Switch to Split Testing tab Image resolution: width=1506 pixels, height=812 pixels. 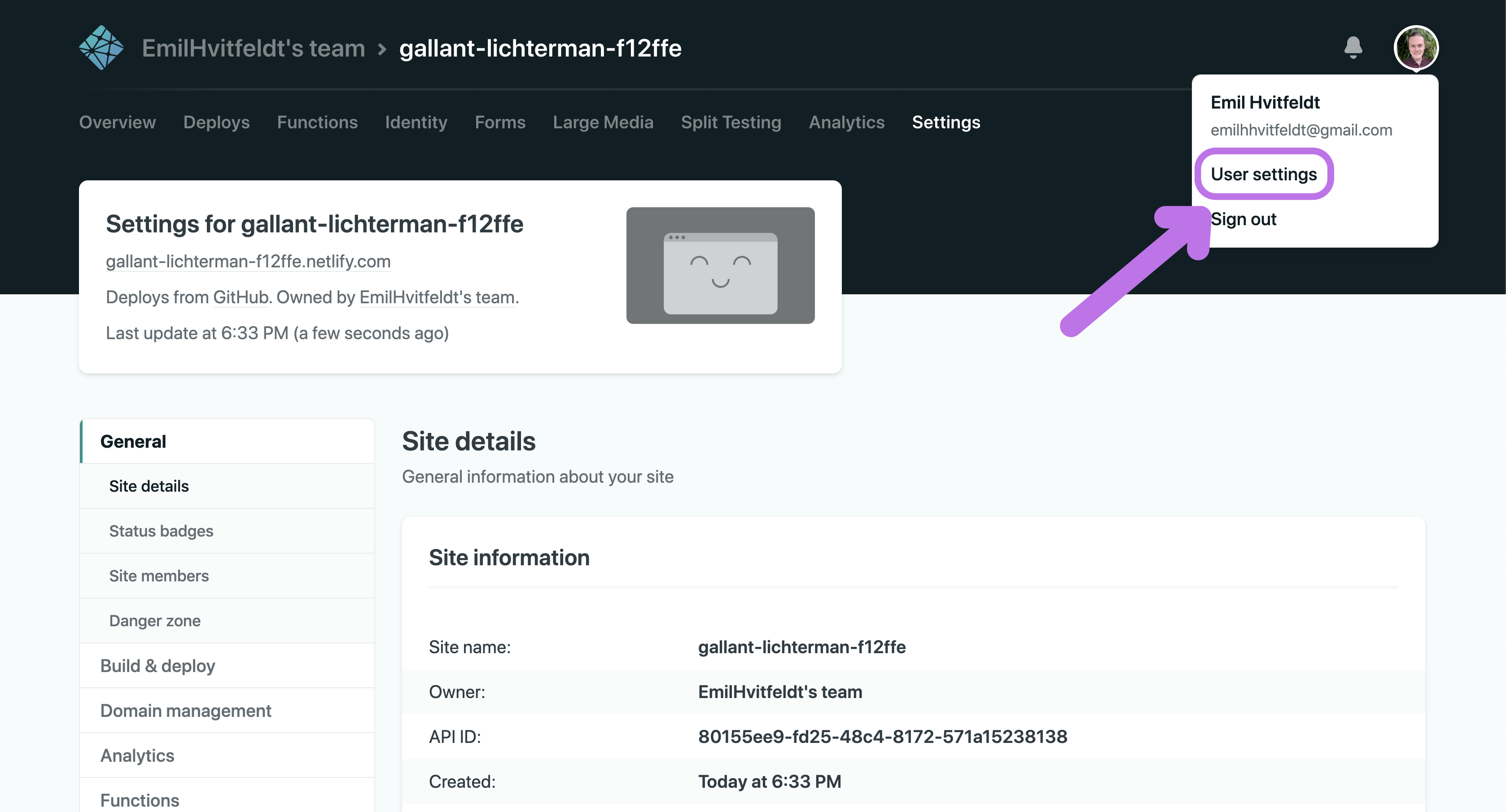pyautogui.click(x=731, y=122)
